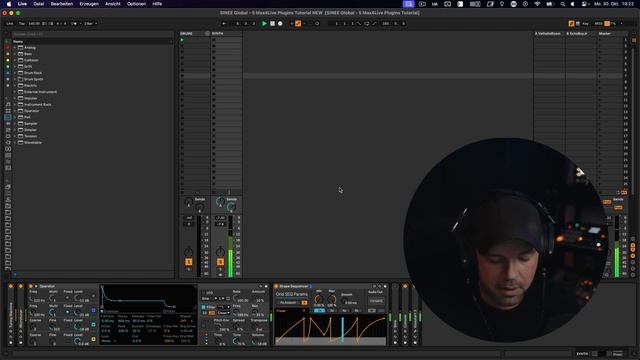Screen dimensions: 640x360
Task: Select the Drums category grid icon
Action: click(8, 111)
